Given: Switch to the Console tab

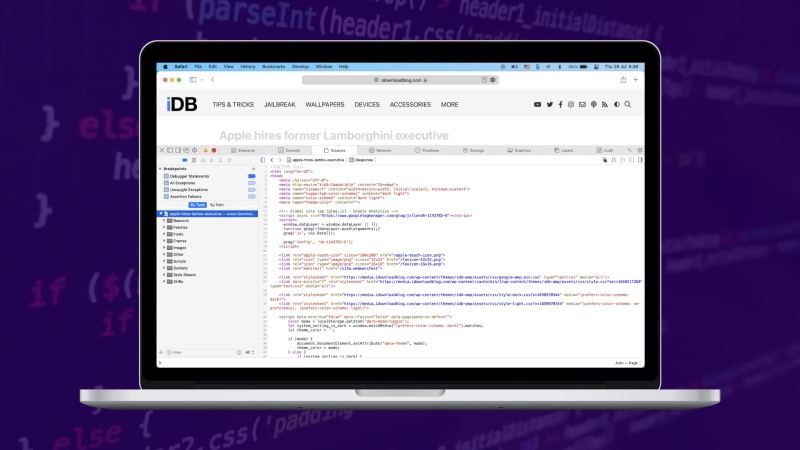Looking at the screenshot, I should [x=289, y=151].
